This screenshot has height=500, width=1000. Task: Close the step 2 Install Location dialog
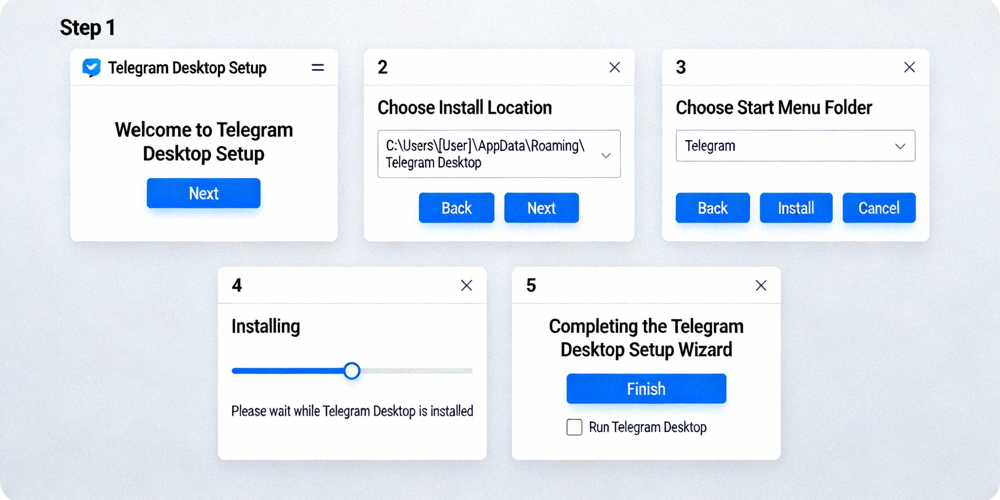(x=614, y=68)
